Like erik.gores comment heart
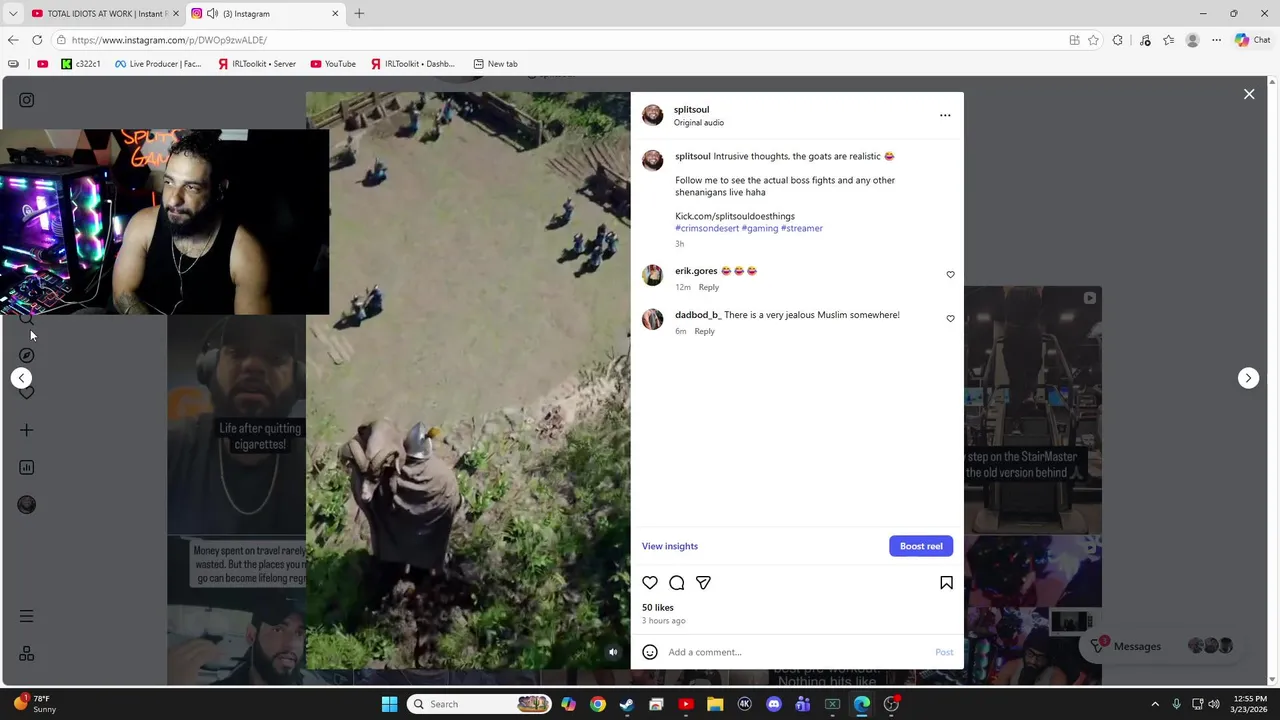Viewport: 1280px width, 720px height. coord(950,275)
